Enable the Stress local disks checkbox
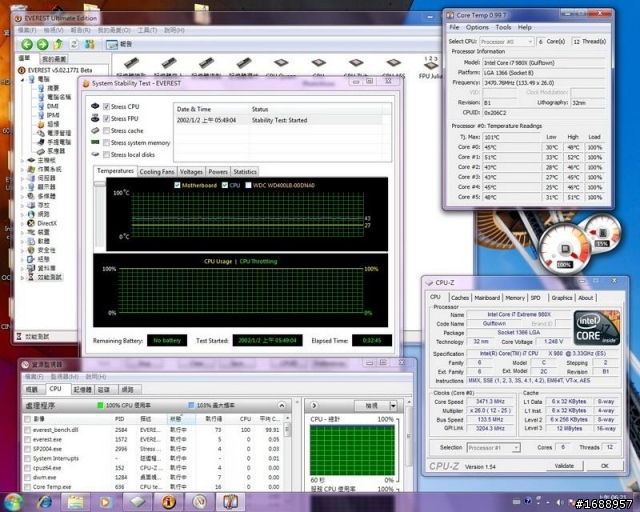The height and width of the screenshot is (512, 640). pos(107,155)
